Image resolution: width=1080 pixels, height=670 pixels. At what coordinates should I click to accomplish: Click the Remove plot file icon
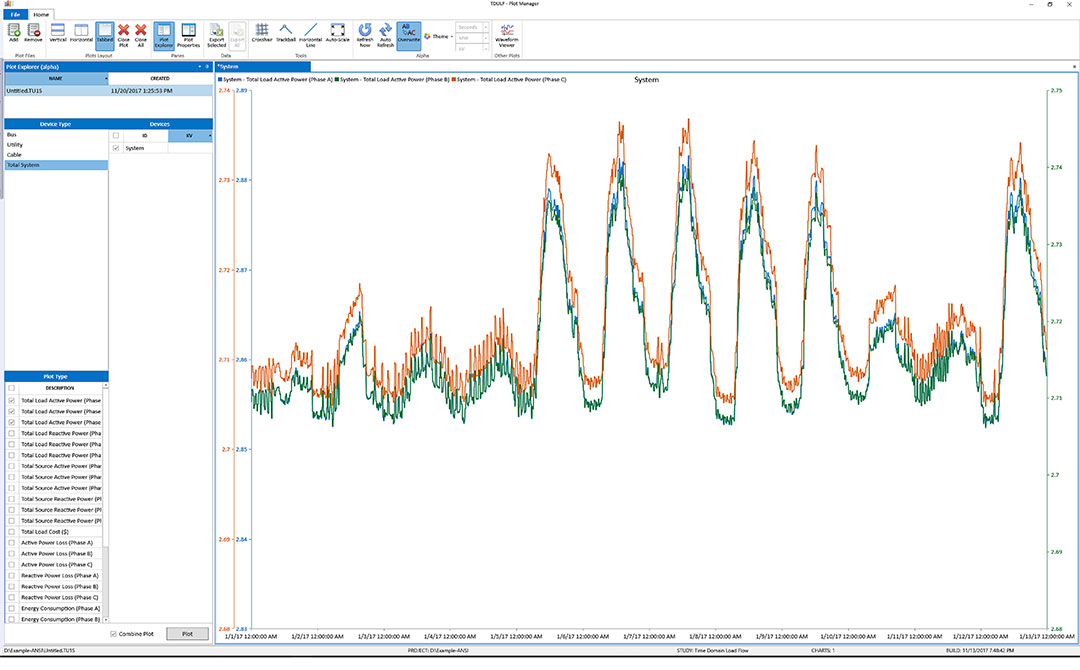pos(32,33)
